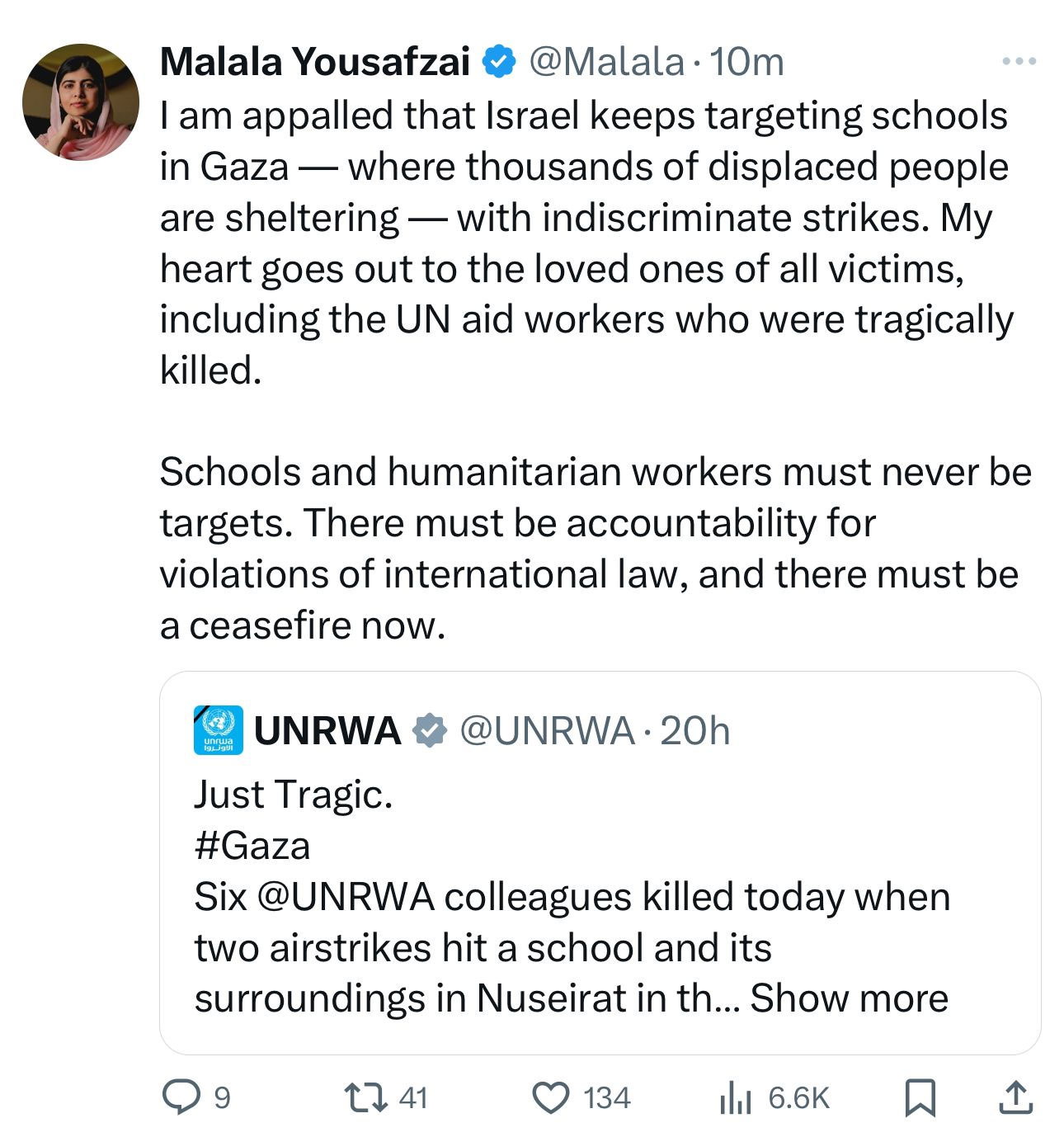Bookmark this tweet
This screenshot has width=1064, height=1137.
[920, 1097]
